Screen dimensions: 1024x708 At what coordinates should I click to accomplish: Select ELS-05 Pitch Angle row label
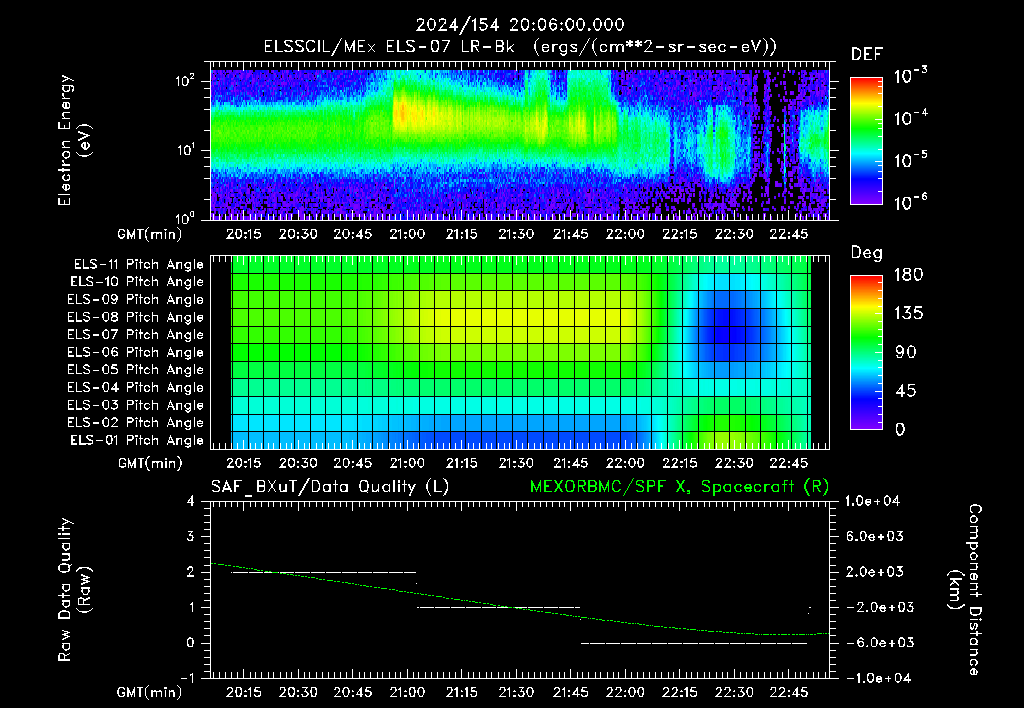136,370
